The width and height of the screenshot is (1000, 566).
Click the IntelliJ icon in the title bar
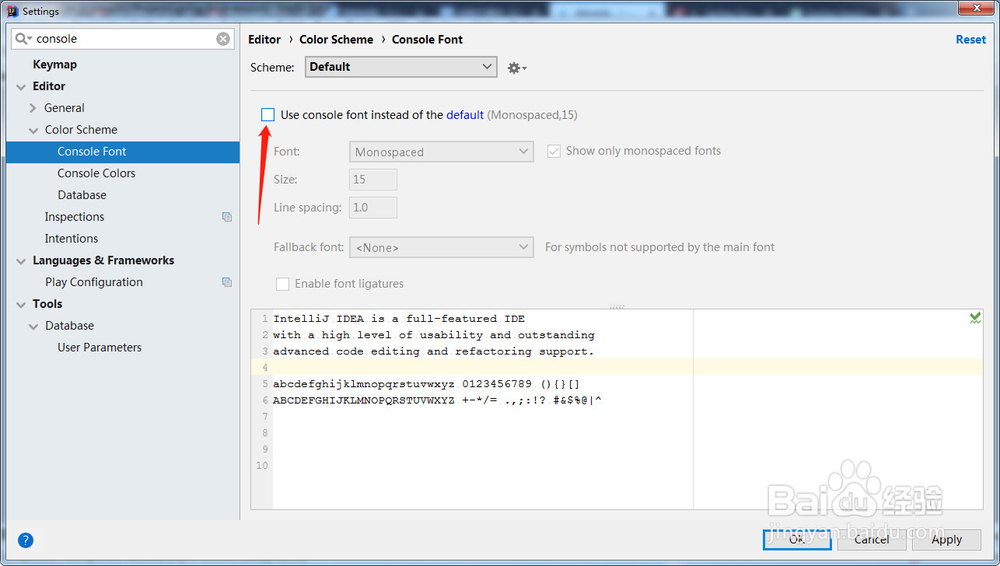point(12,11)
